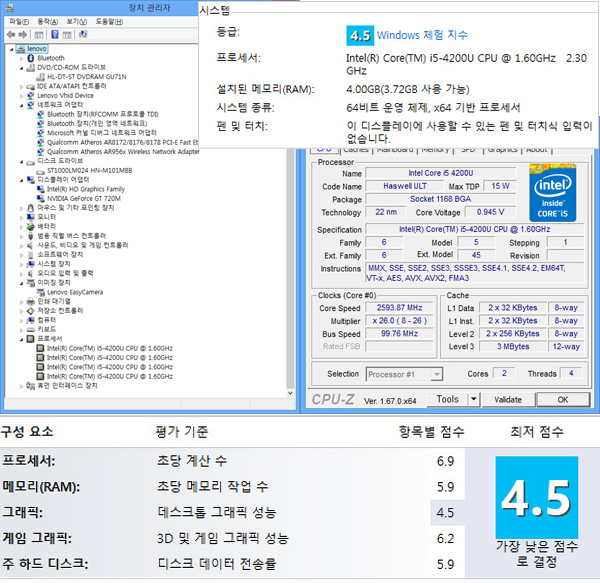
Task: Select Qualcomm Atheros AR956x Wireless Network Adapter
Action: click(123, 151)
